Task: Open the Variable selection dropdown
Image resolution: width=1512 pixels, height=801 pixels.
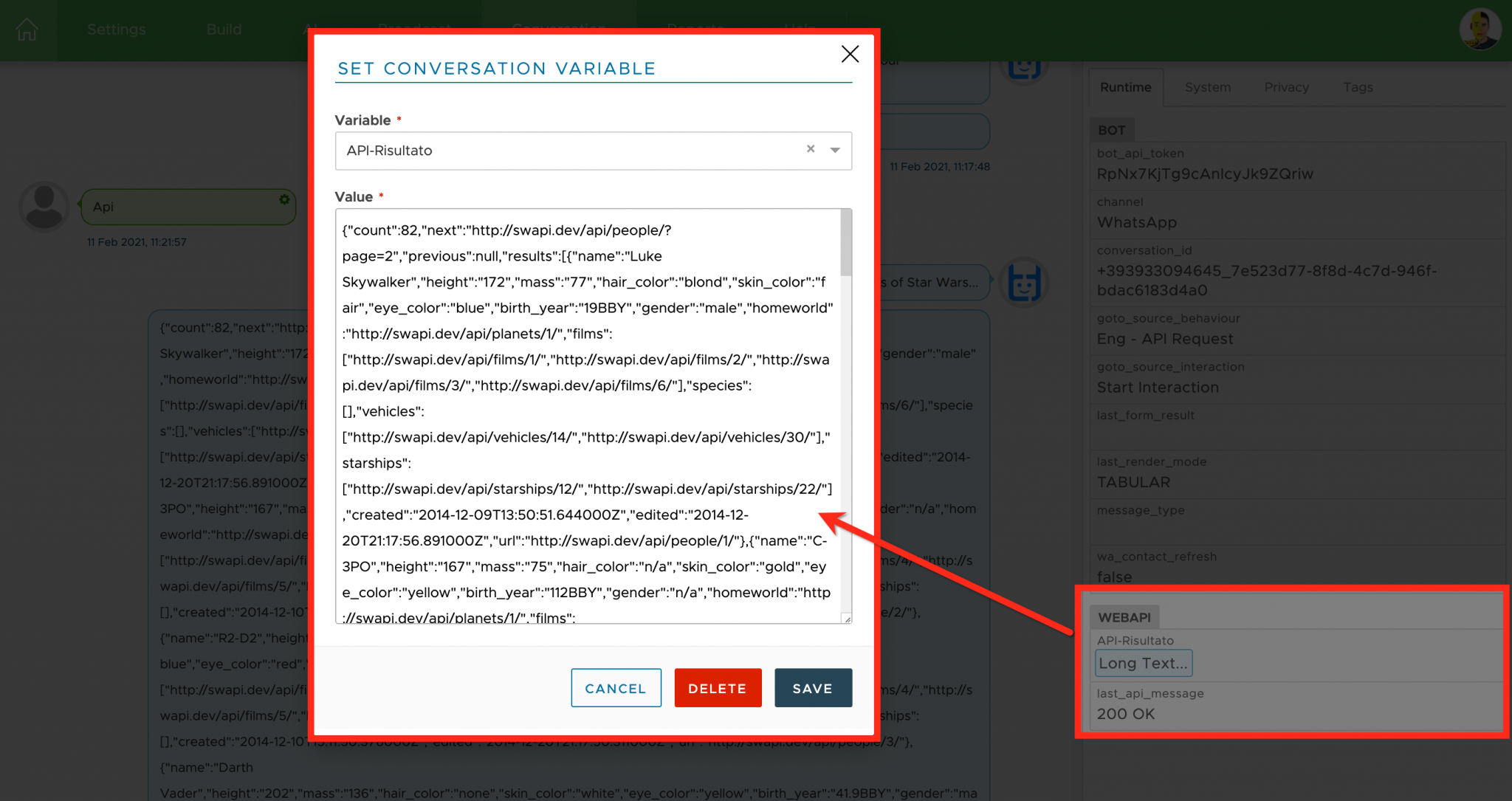Action: [835, 150]
